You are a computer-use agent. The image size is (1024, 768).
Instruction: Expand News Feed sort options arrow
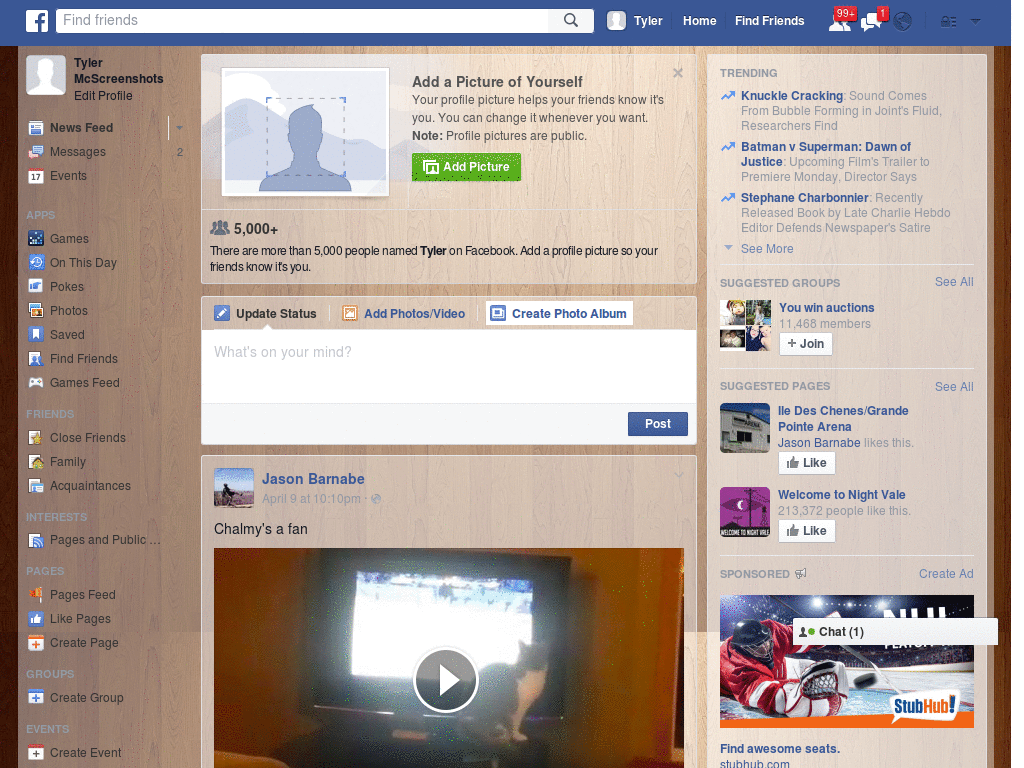click(x=179, y=128)
